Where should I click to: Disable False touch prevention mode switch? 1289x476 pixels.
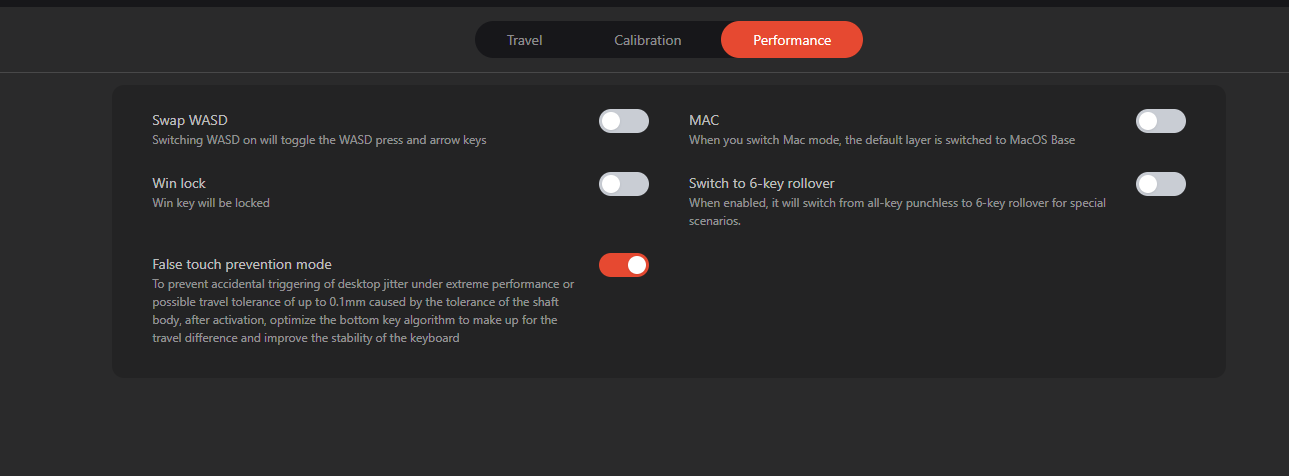pos(624,265)
